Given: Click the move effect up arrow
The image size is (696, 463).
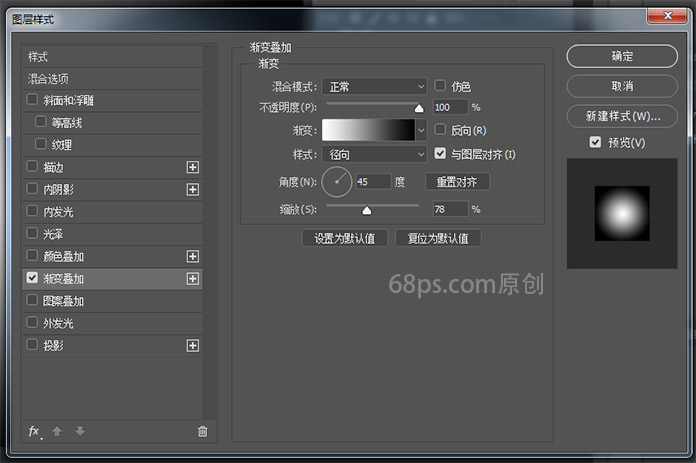Looking at the screenshot, I should tap(57, 431).
